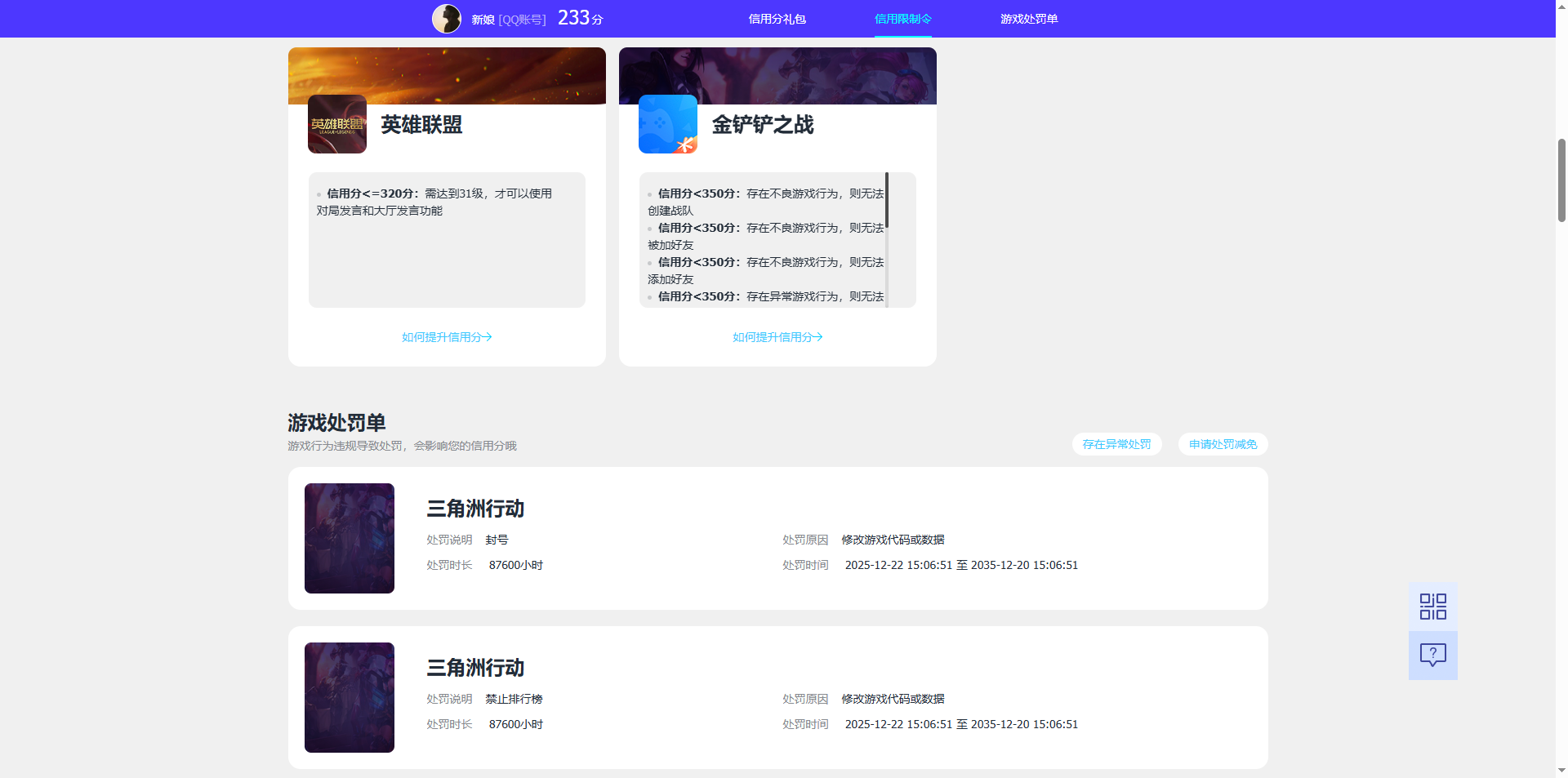Click the 创建战队 restriction entry
1568x778 pixels.
(766, 202)
